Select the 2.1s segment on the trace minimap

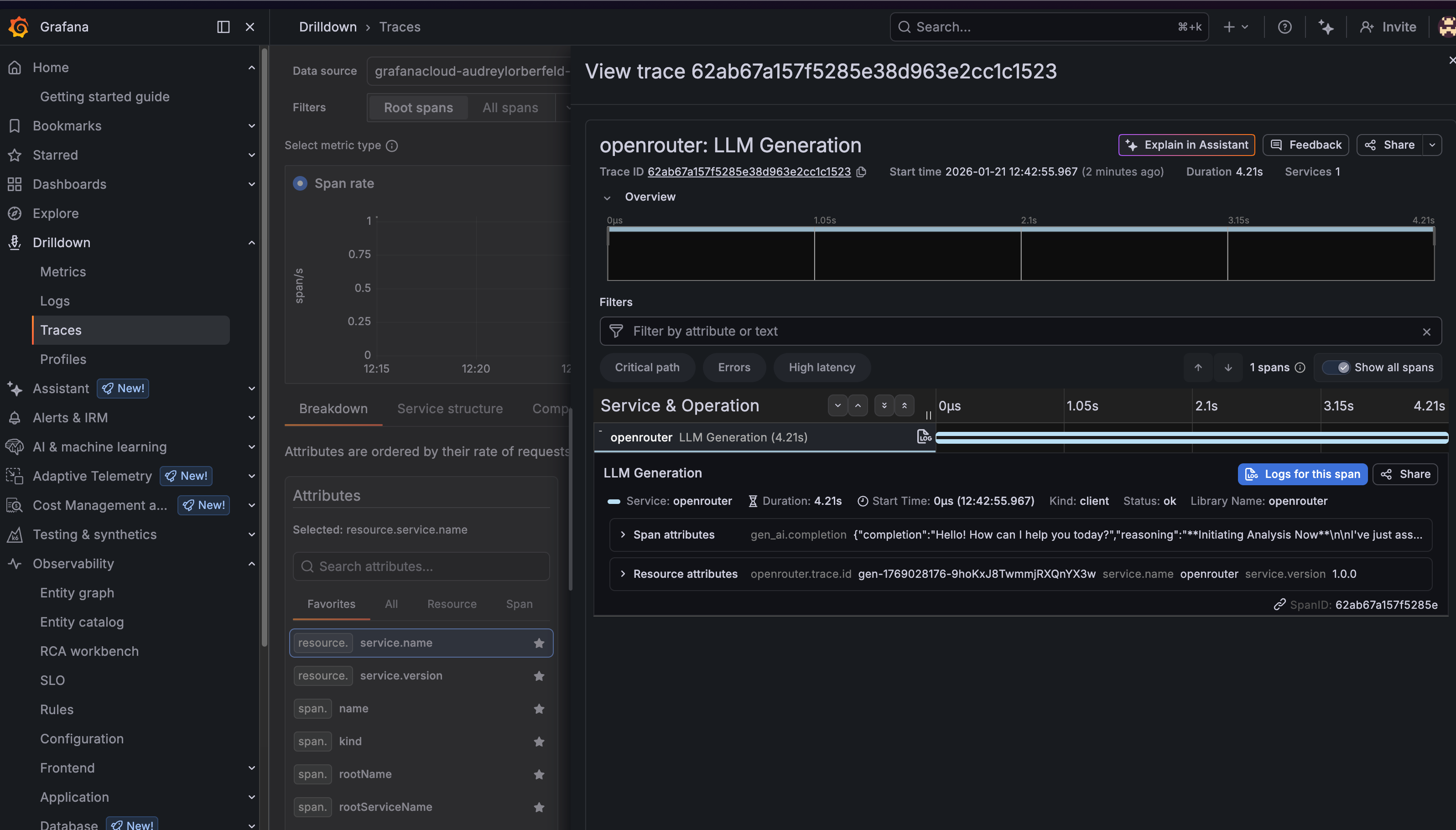click(x=1123, y=255)
